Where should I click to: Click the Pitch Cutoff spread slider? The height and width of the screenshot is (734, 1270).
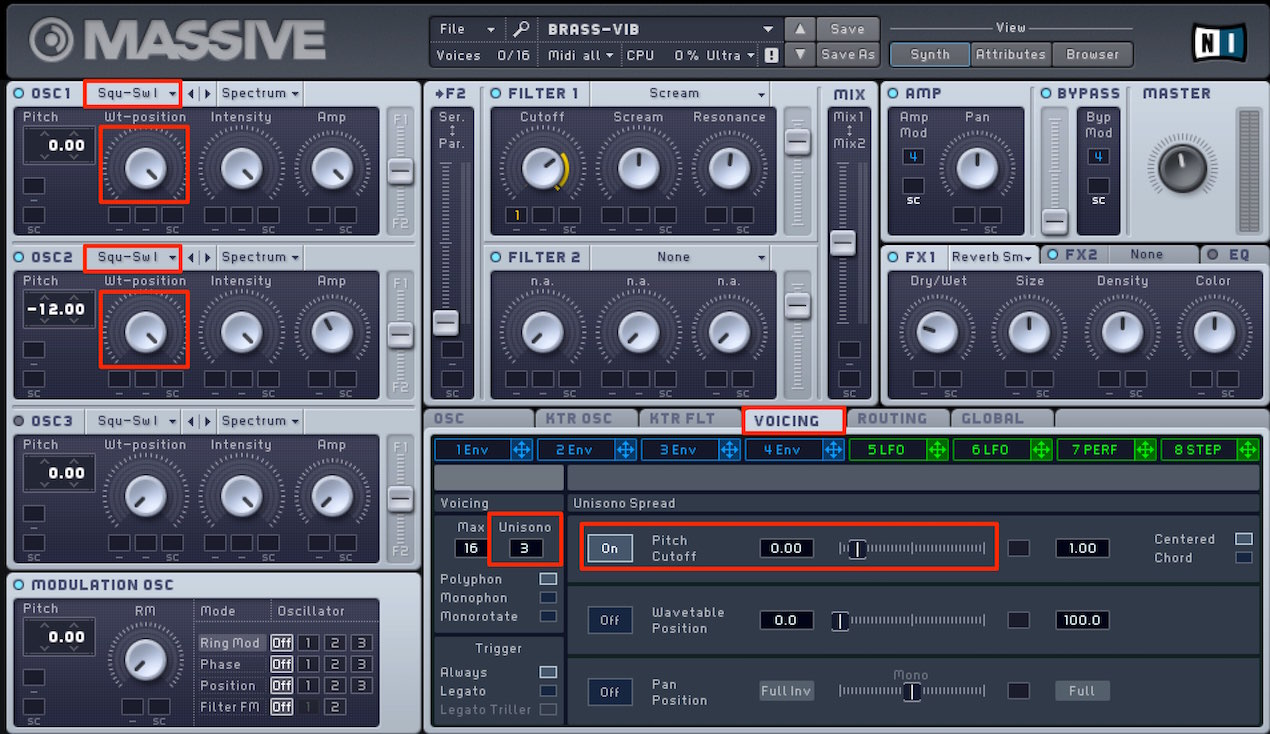pos(912,548)
